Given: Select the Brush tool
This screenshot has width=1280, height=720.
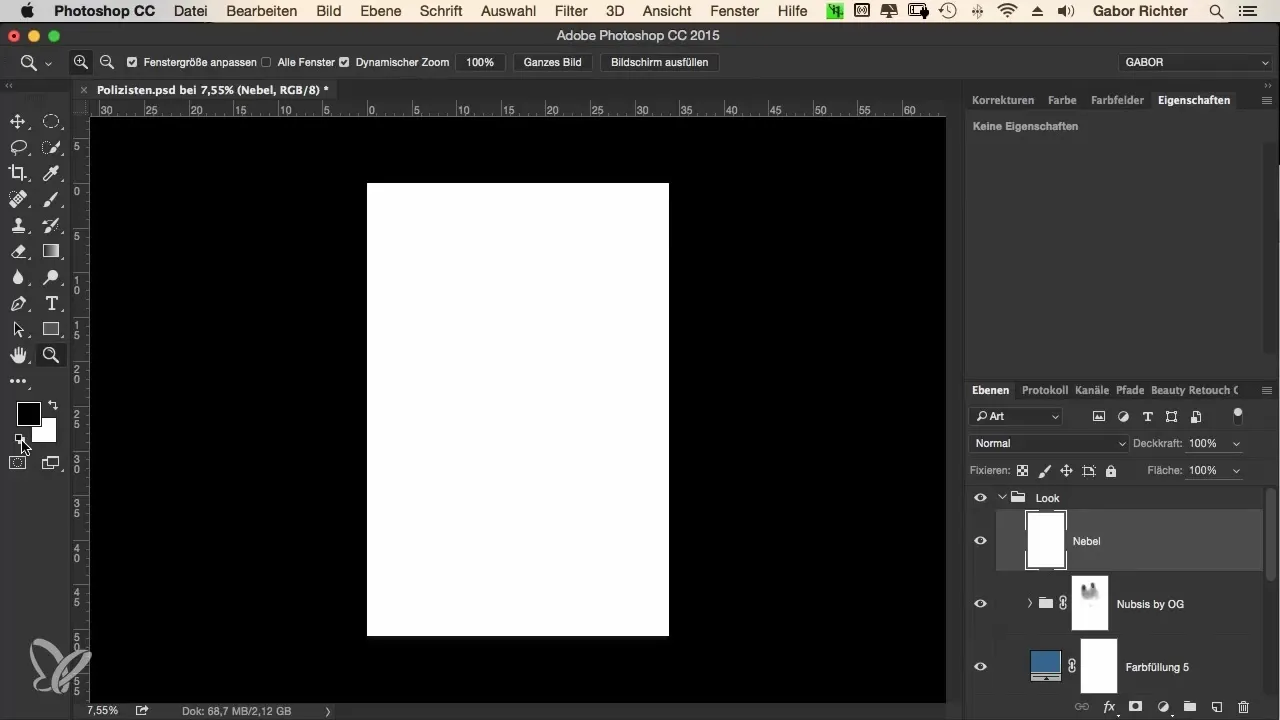Looking at the screenshot, I should [51, 200].
